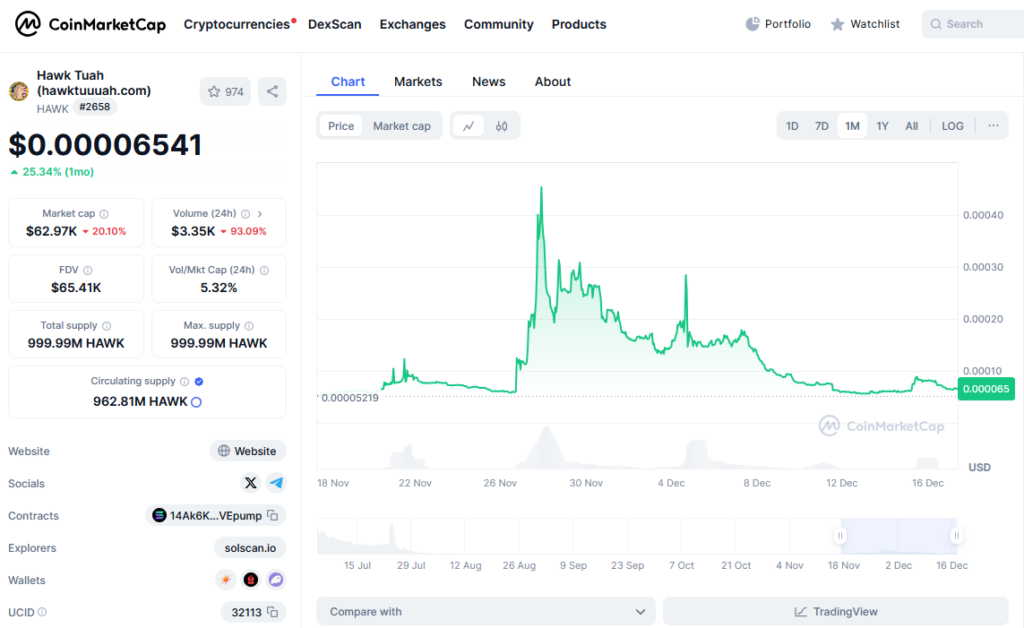This screenshot has width=1024, height=628.
Task: Click the left handle of the range slider
Action: [840, 536]
